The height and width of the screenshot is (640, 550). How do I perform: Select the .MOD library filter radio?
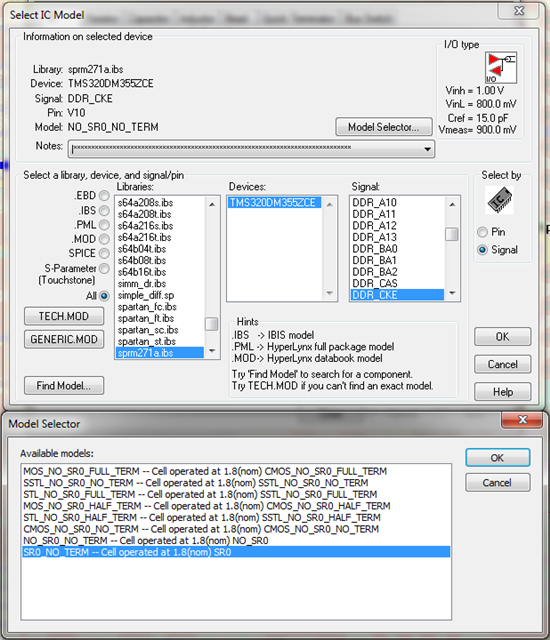pos(104,239)
